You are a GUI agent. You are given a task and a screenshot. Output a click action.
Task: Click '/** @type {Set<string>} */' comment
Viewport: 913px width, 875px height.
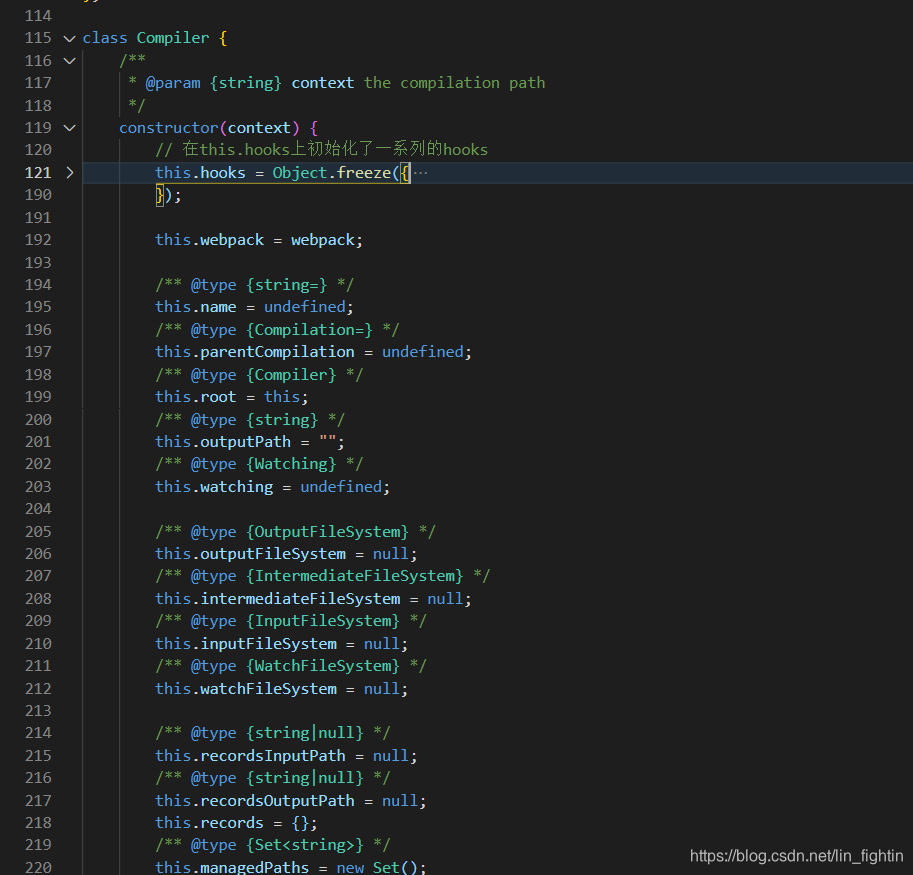[x=272, y=845]
